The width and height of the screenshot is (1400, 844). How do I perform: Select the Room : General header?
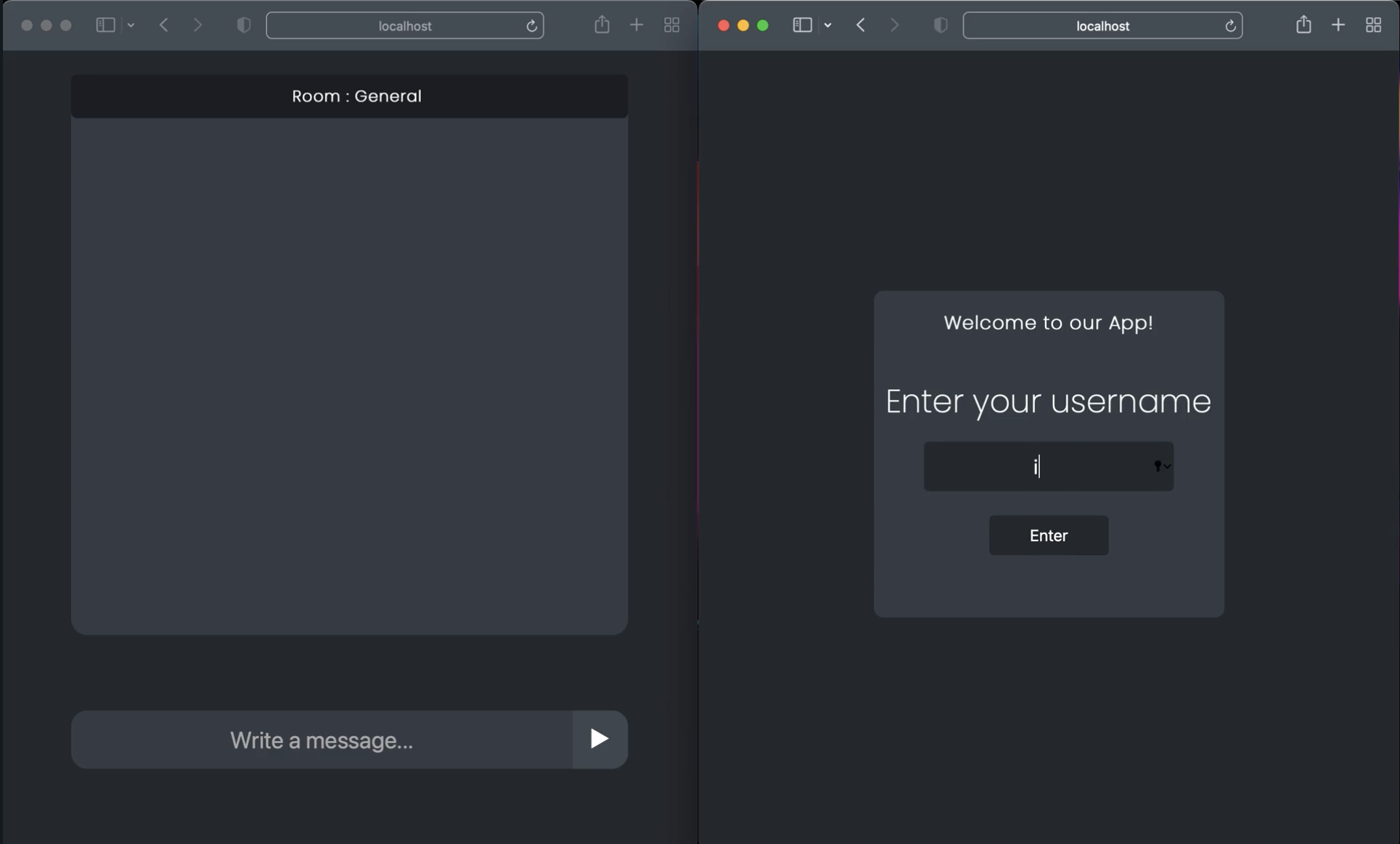356,95
